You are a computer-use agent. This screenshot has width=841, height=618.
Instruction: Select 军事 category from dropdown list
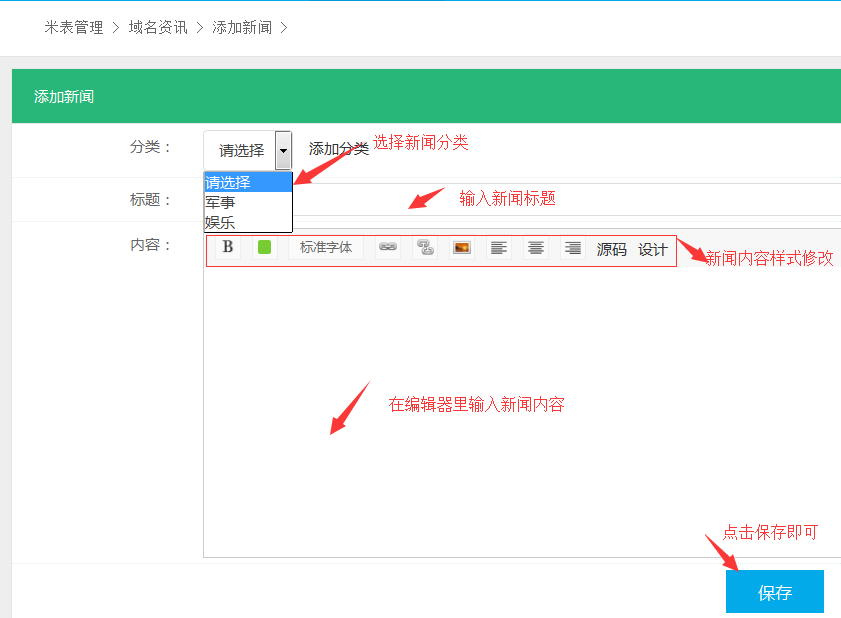pyautogui.click(x=248, y=202)
